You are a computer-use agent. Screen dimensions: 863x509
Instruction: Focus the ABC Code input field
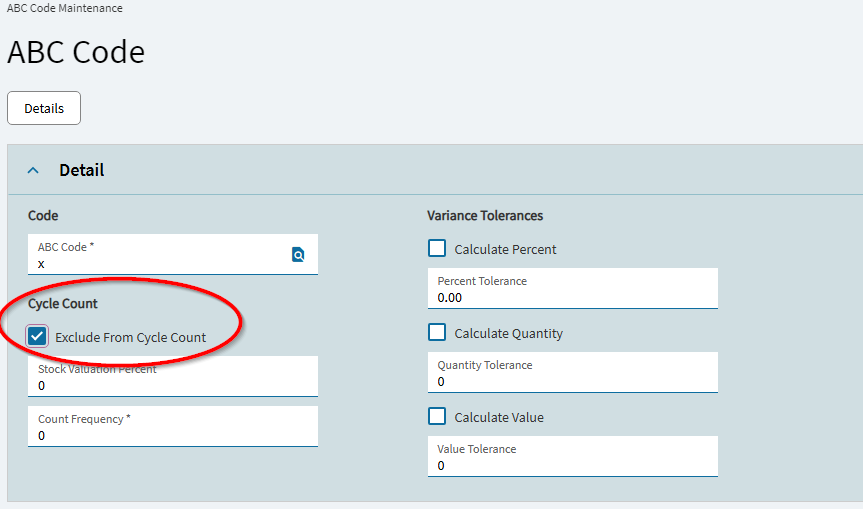(x=173, y=254)
